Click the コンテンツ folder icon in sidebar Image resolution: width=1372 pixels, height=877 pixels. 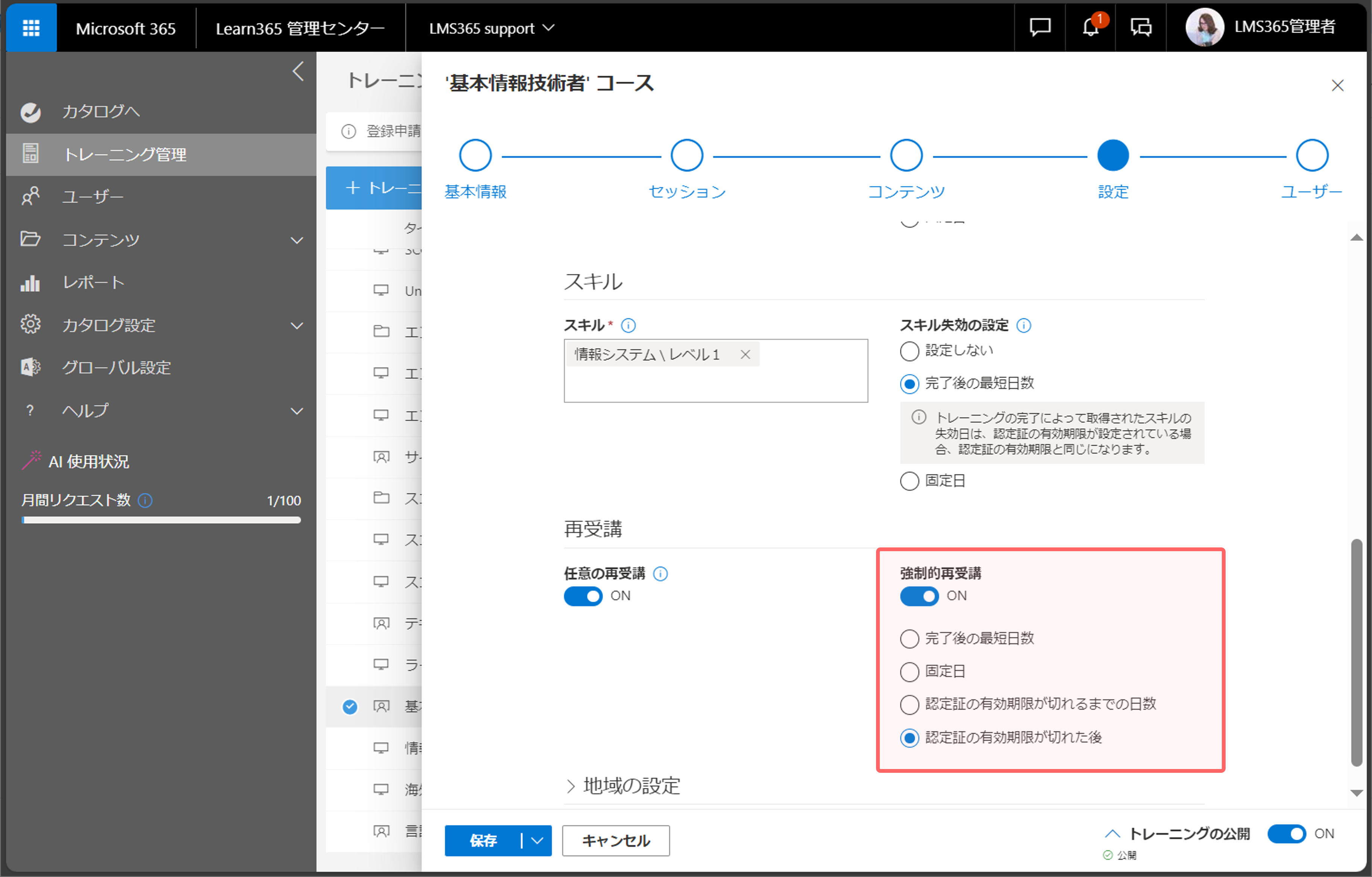tap(30, 239)
